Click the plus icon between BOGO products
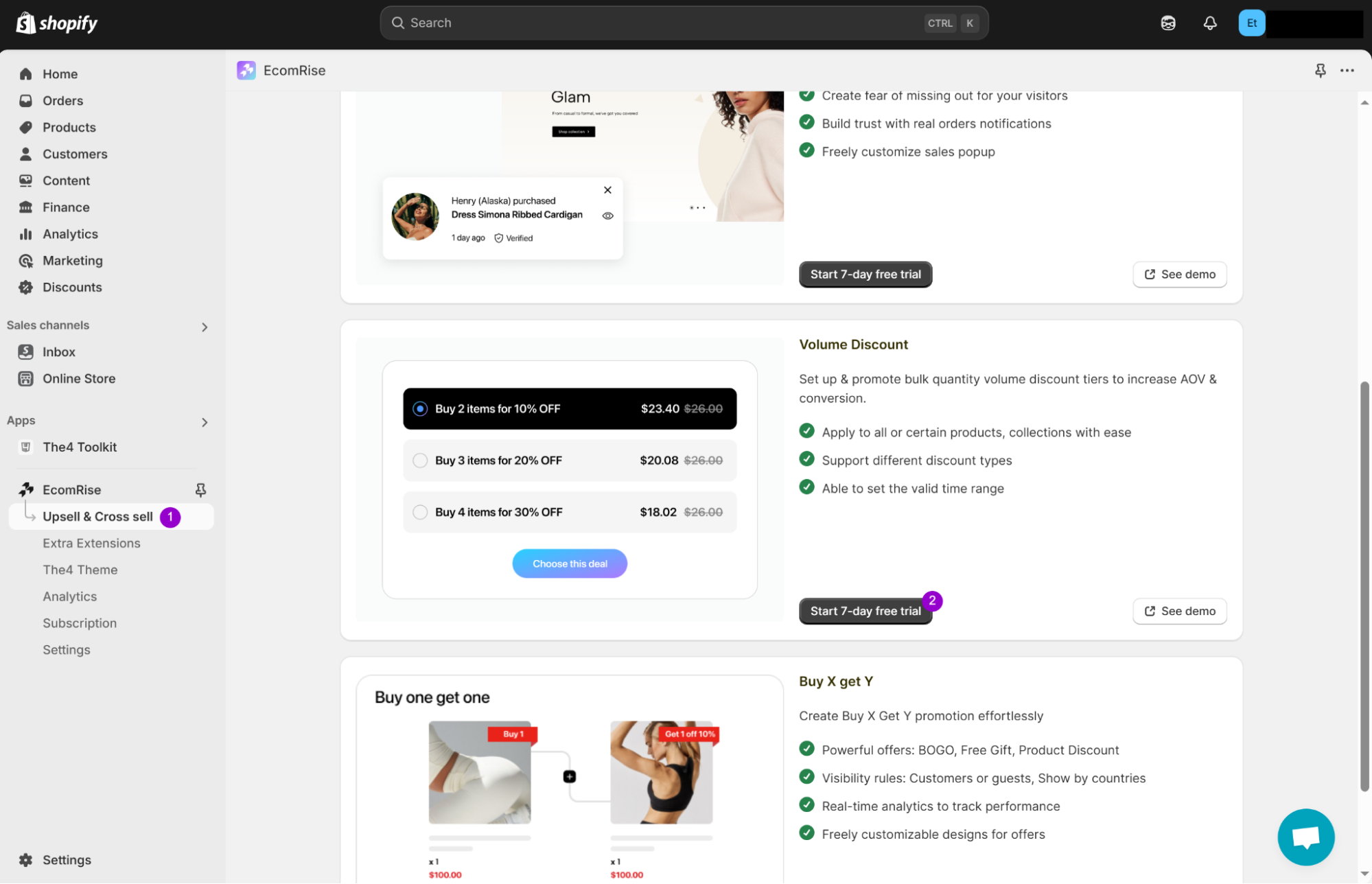This screenshot has width=1372, height=884. click(x=570, y=777)
